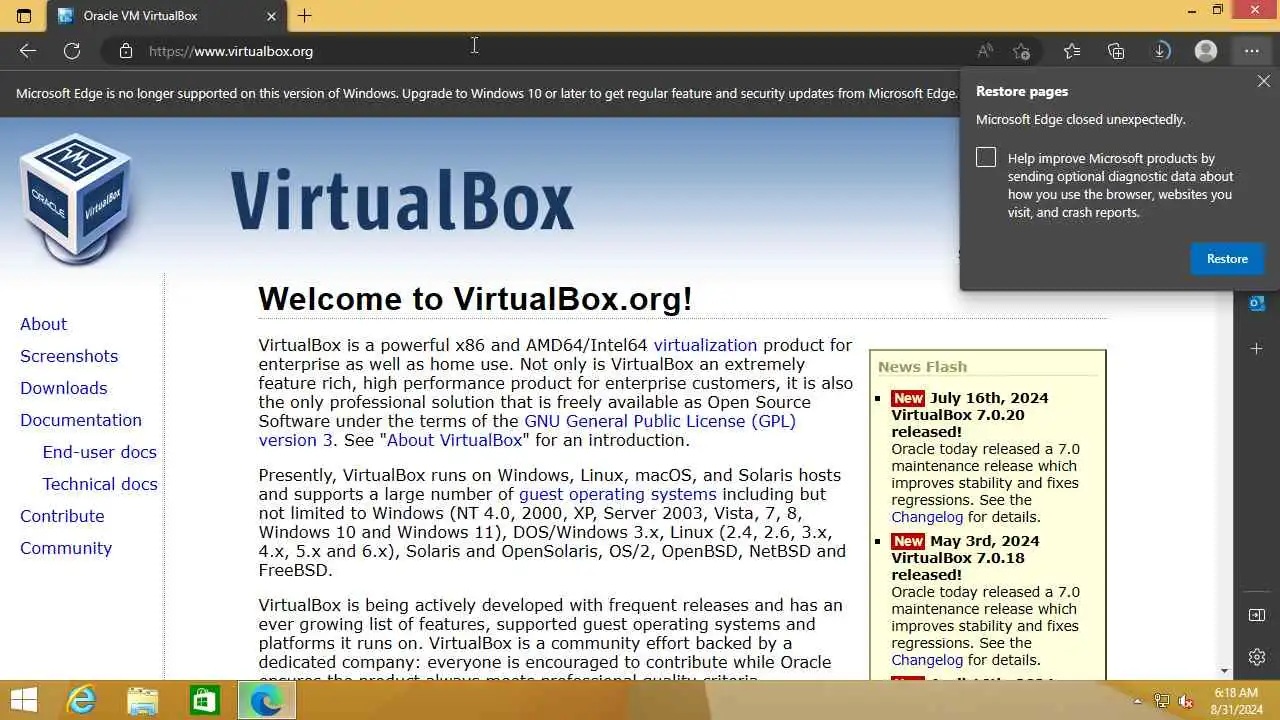1280x720 pixels.
Task: Open the Favorites list icon
Action: point(1072,51)
